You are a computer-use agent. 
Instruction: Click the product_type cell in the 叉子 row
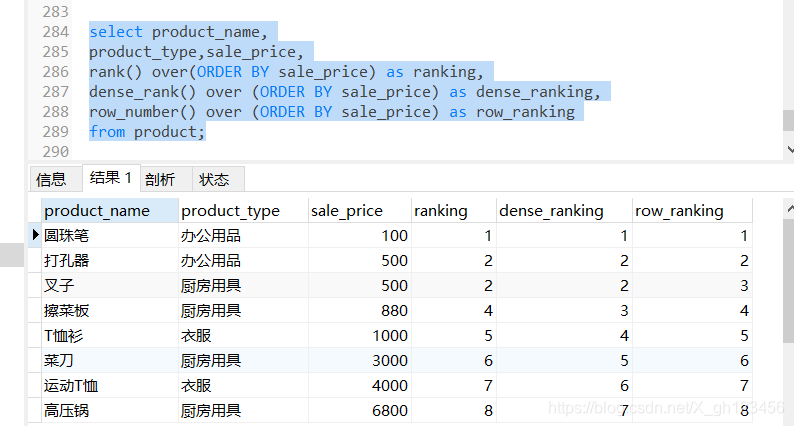click(x=244, y=285)
